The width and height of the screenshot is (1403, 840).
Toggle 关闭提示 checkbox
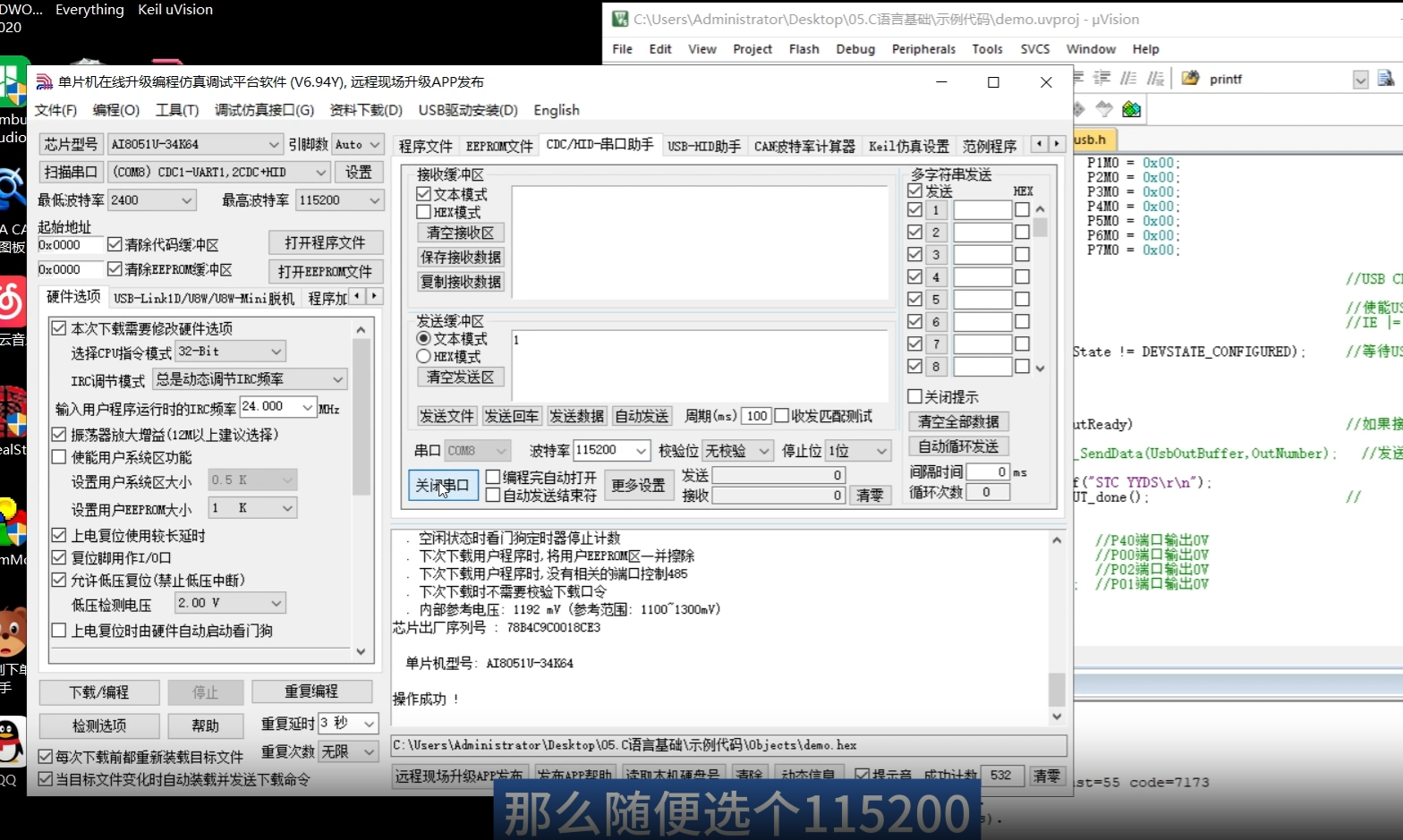click(914, 395)
